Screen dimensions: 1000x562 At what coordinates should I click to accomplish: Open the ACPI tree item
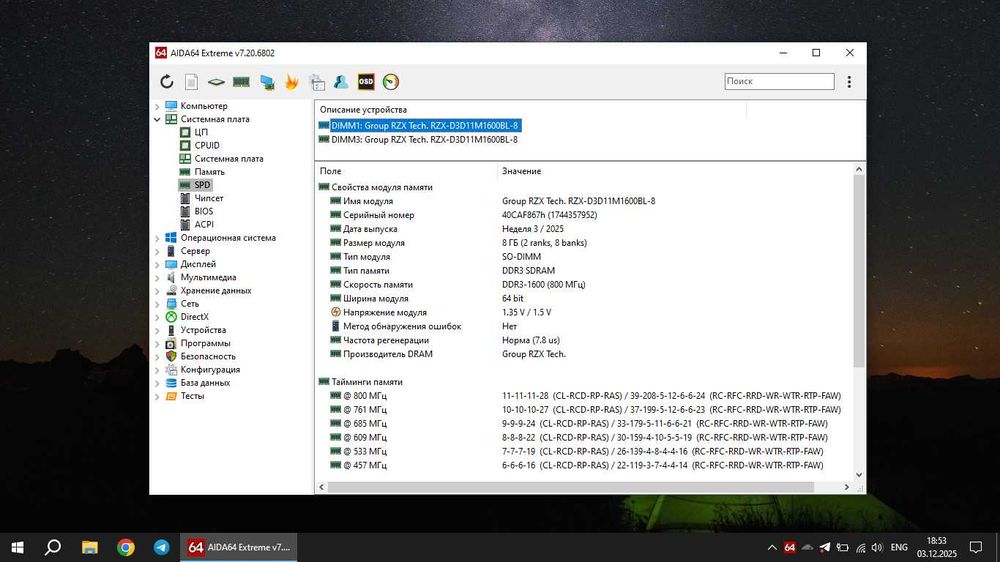203,225
